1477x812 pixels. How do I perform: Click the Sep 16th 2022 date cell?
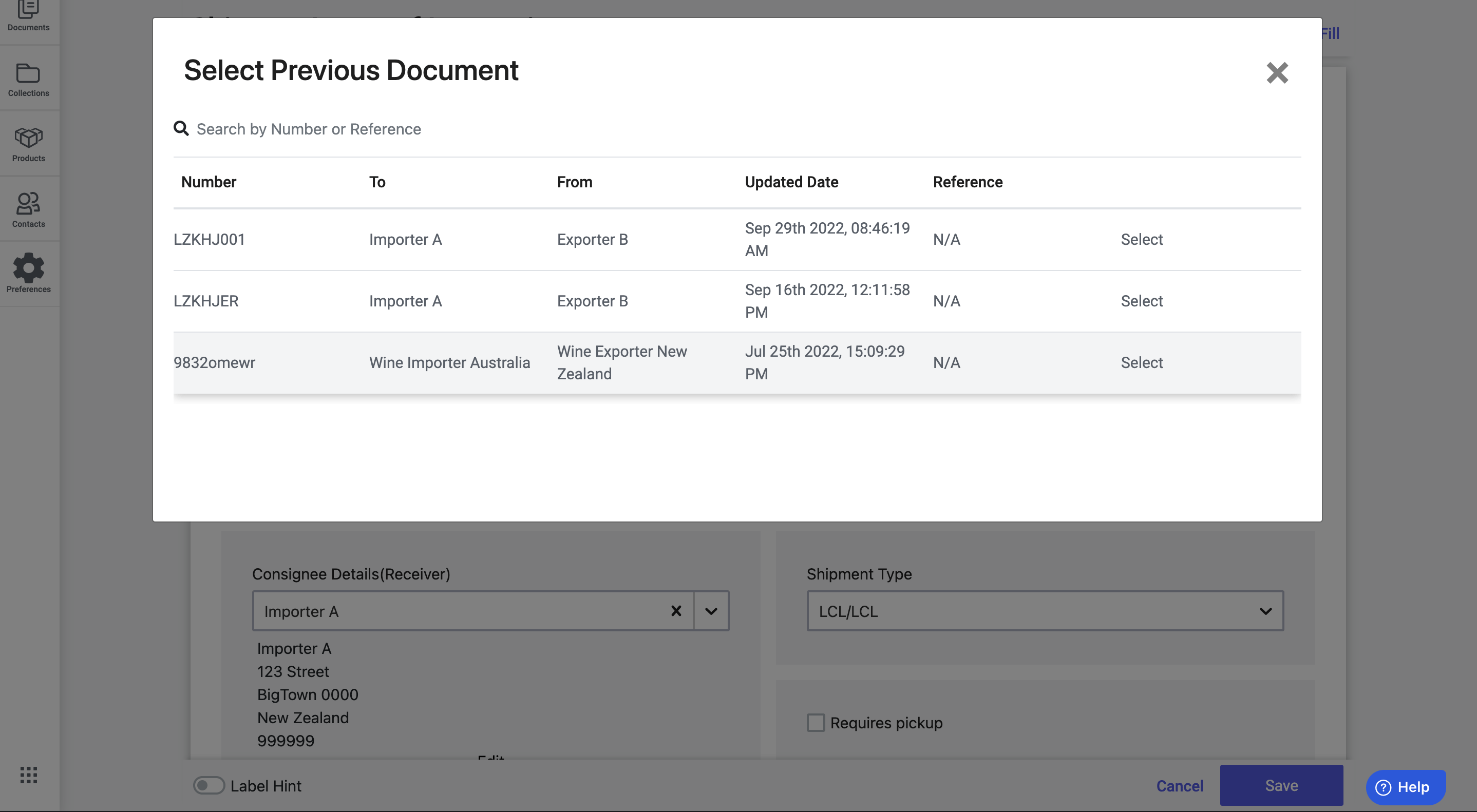[827, 301]
